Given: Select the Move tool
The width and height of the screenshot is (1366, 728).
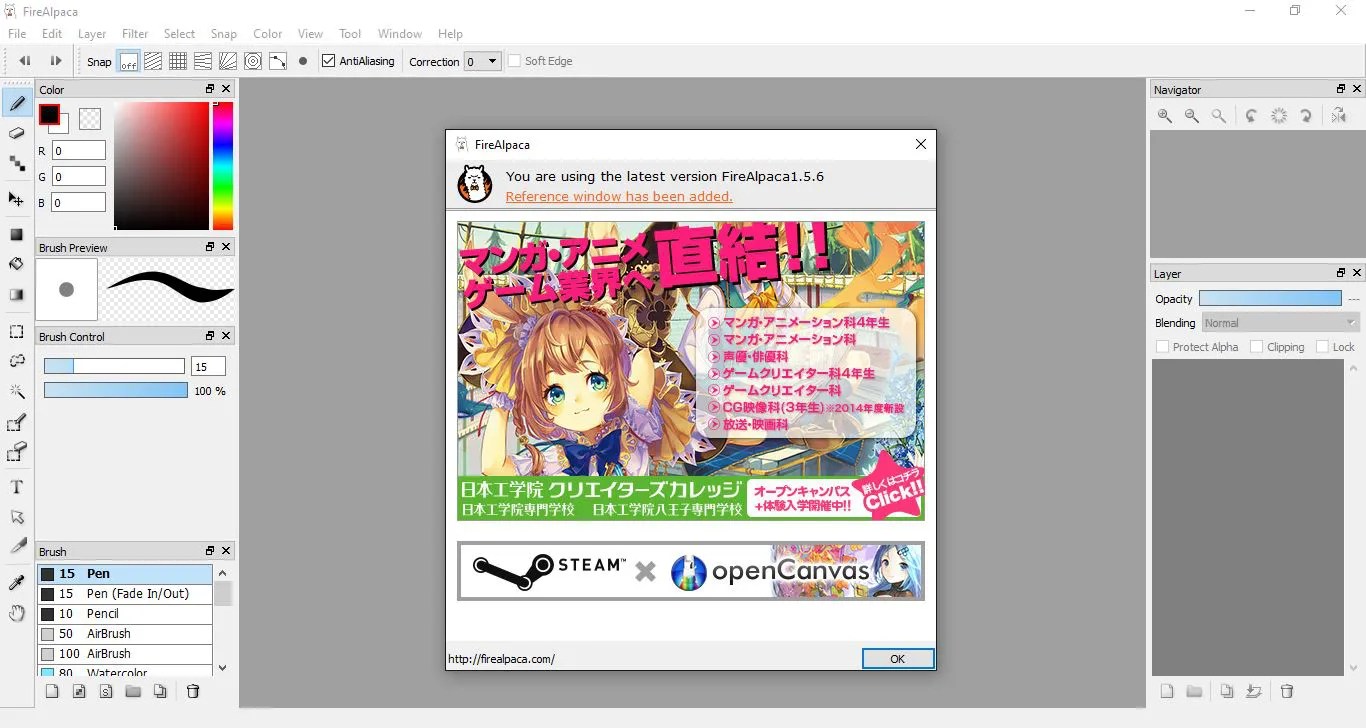Looking at the screenshot, I should pyautogui.click(x=17, y=199).
